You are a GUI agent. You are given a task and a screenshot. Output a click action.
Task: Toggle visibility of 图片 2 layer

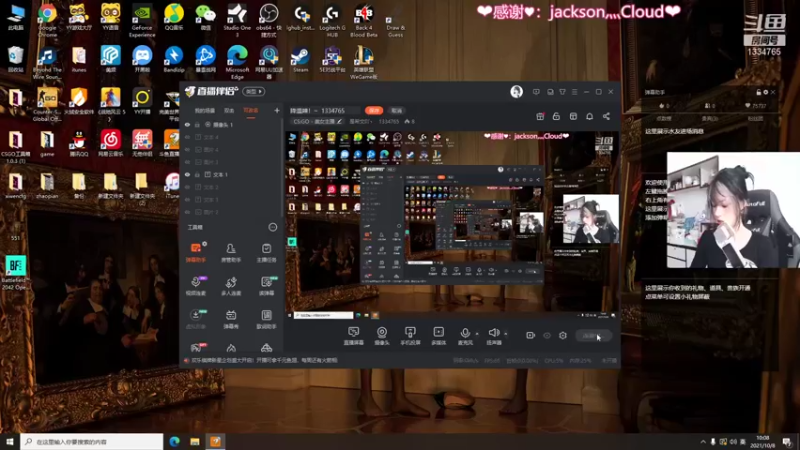pyautogui.click(x=187, y=212)
